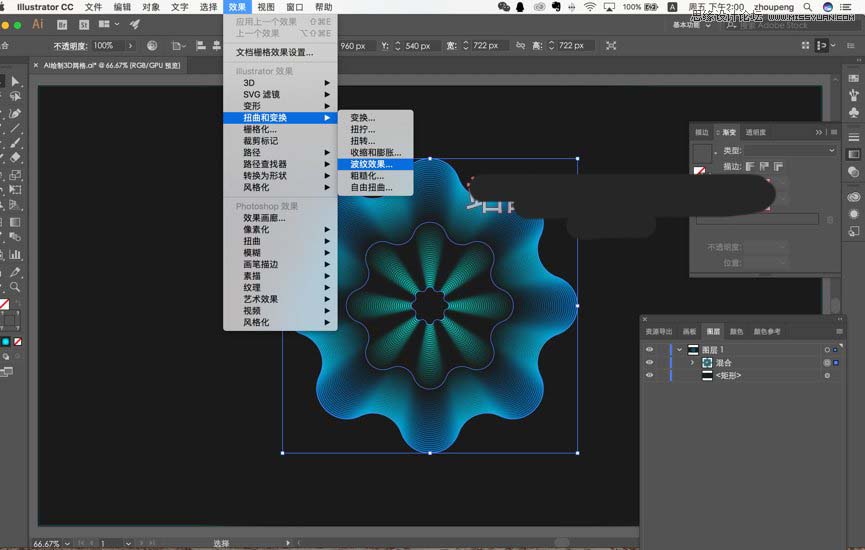Select the Perspective Grid tool
Viewport: 865px width, 550px height.
click(15, 205)
